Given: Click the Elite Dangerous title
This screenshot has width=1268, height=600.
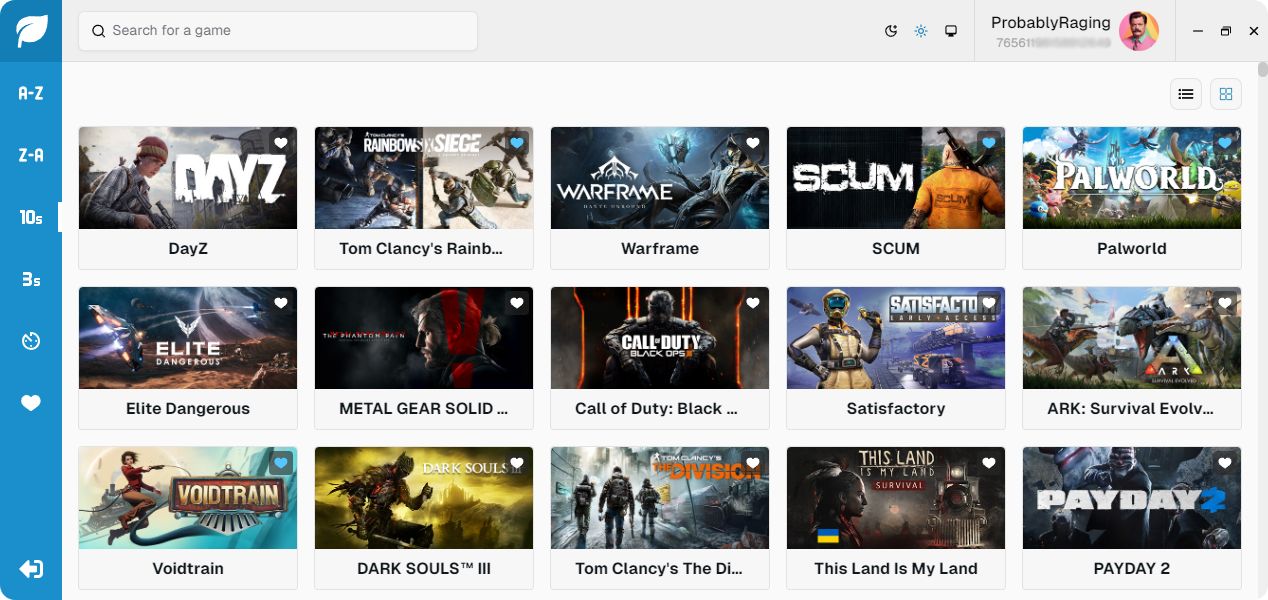Looking at the screenshot, I should coord(188,409).
